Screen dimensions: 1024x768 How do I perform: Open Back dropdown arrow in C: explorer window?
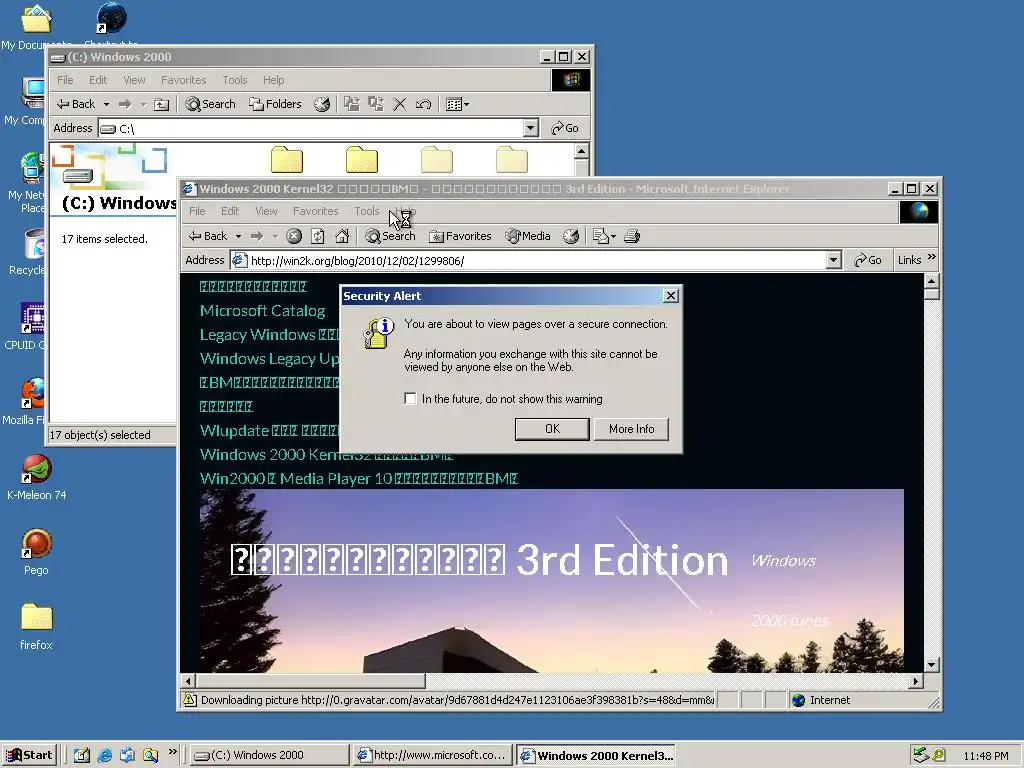pyautogui.click(x=106, y=104)
